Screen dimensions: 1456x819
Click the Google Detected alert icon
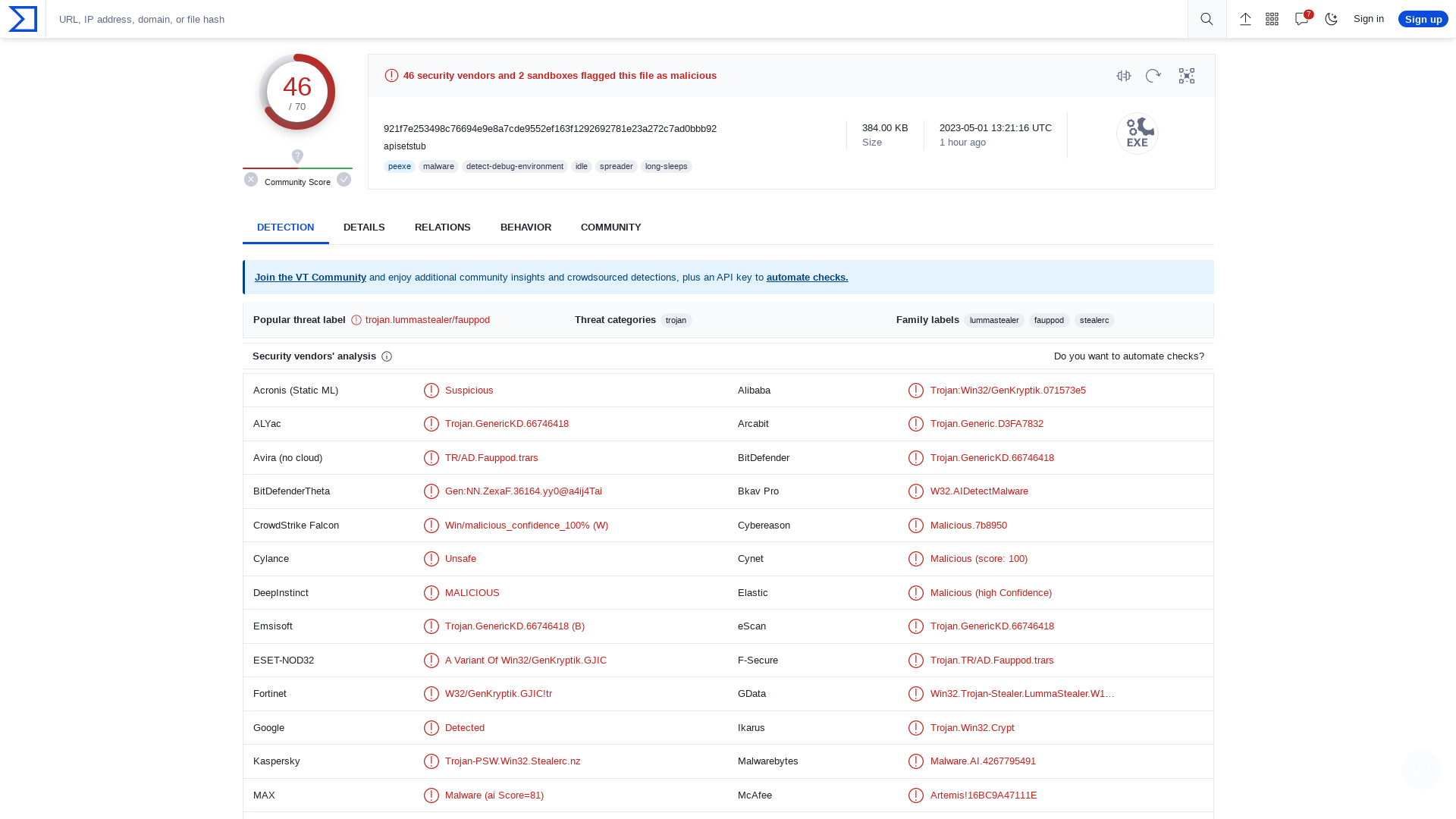tap(431, 728)
